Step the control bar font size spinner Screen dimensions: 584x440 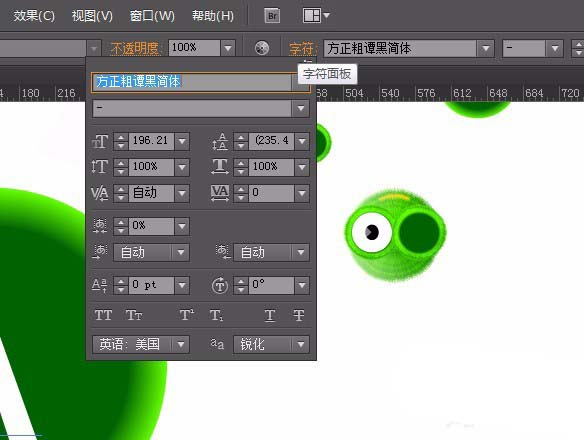click(578, 48)
